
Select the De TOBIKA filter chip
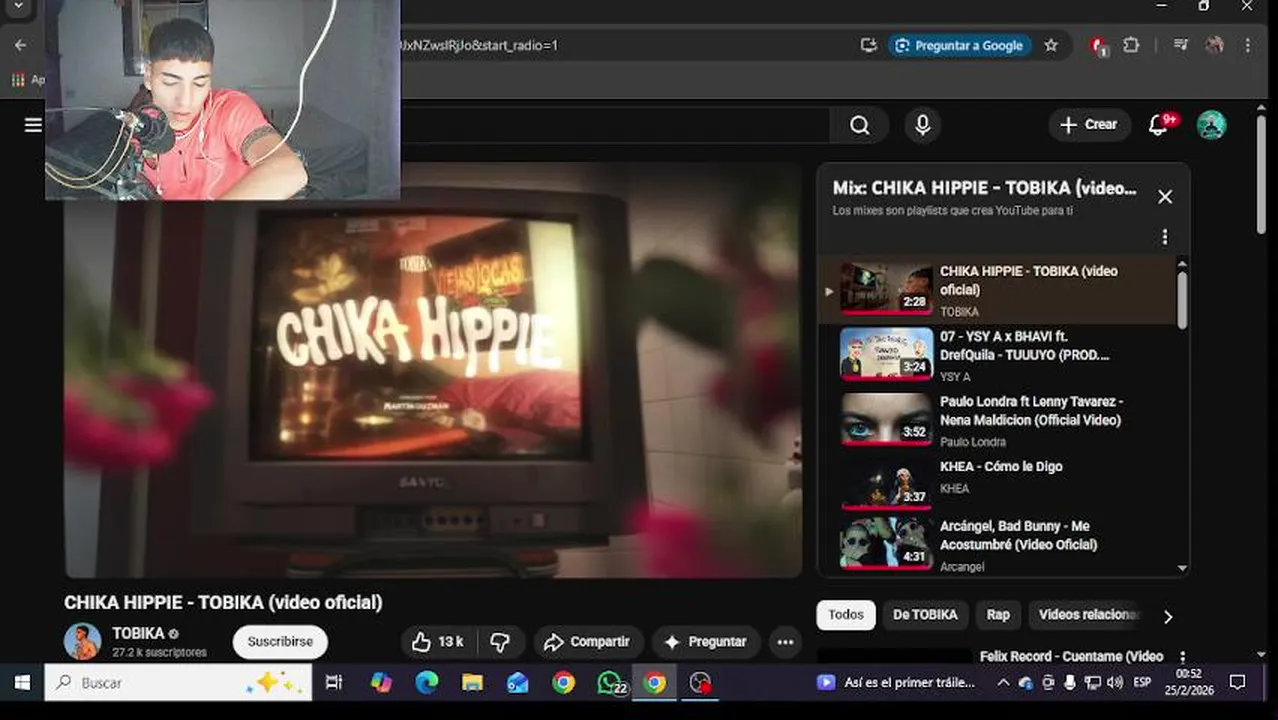pos(925,615)
